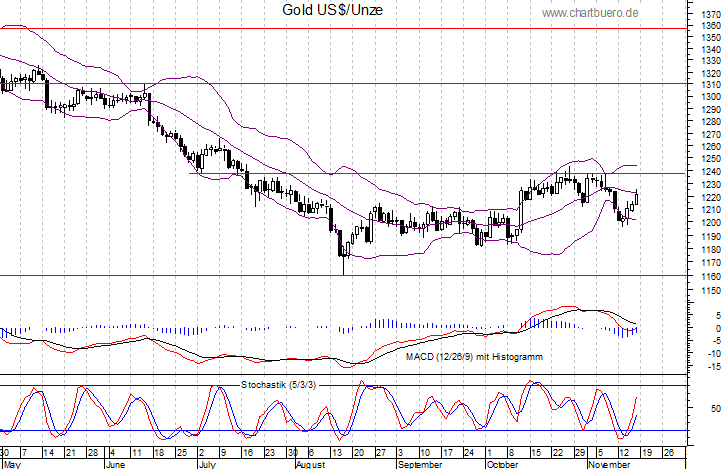Image resolution: width=723 pixels, height=469 pixels.
Task: Jump to the July month label
Action: click(206, 464)
